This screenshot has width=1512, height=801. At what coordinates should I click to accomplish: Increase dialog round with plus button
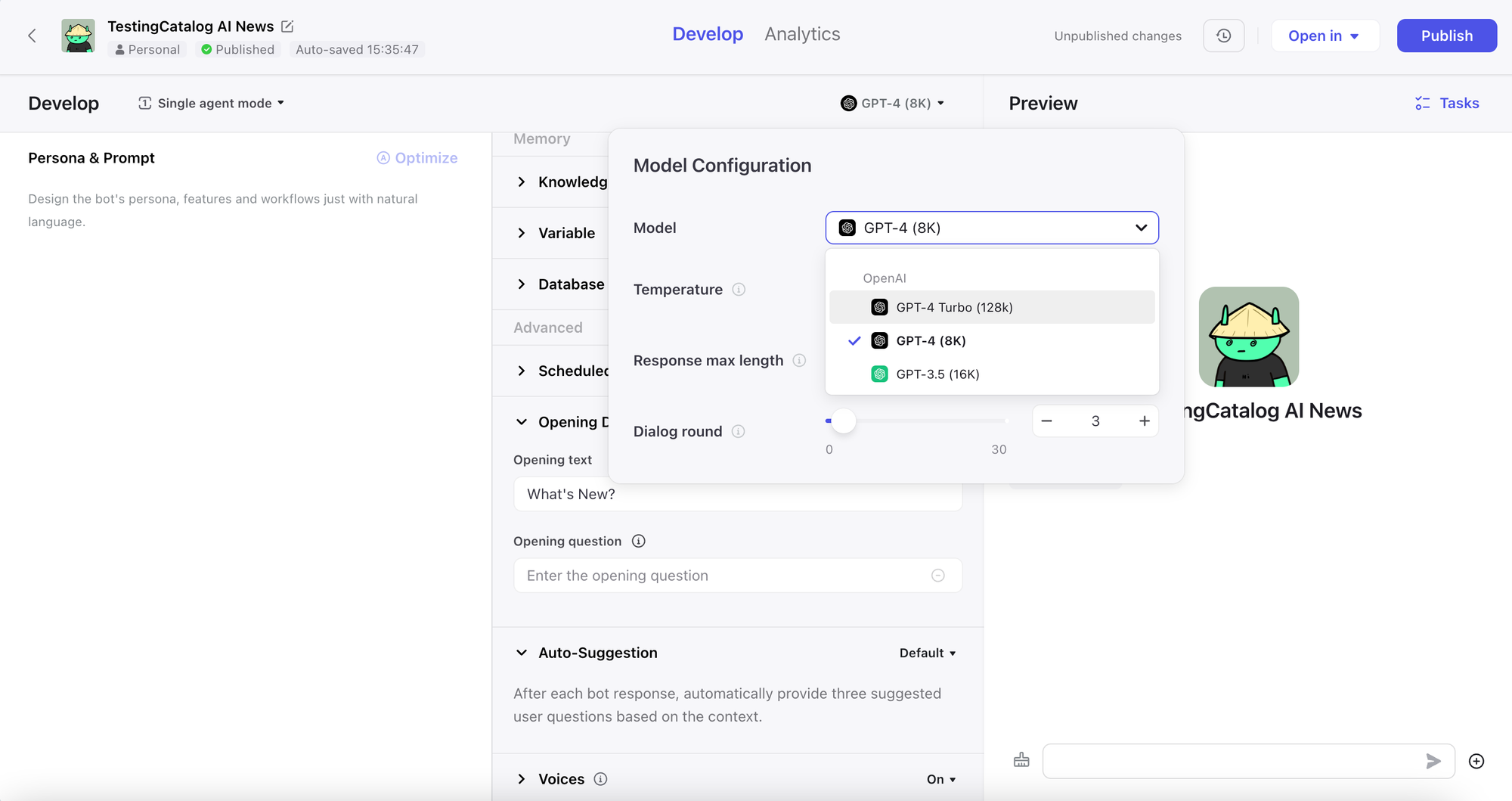(x=1145, y=421)
